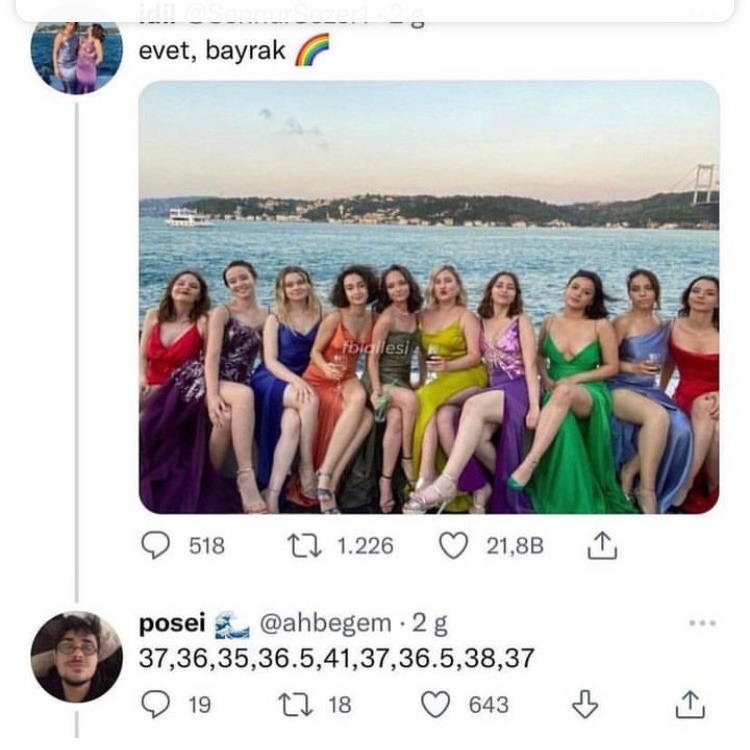The image size is (750, 750).
Task: View the 1.226 retweets count
Action: coord(364,546)
